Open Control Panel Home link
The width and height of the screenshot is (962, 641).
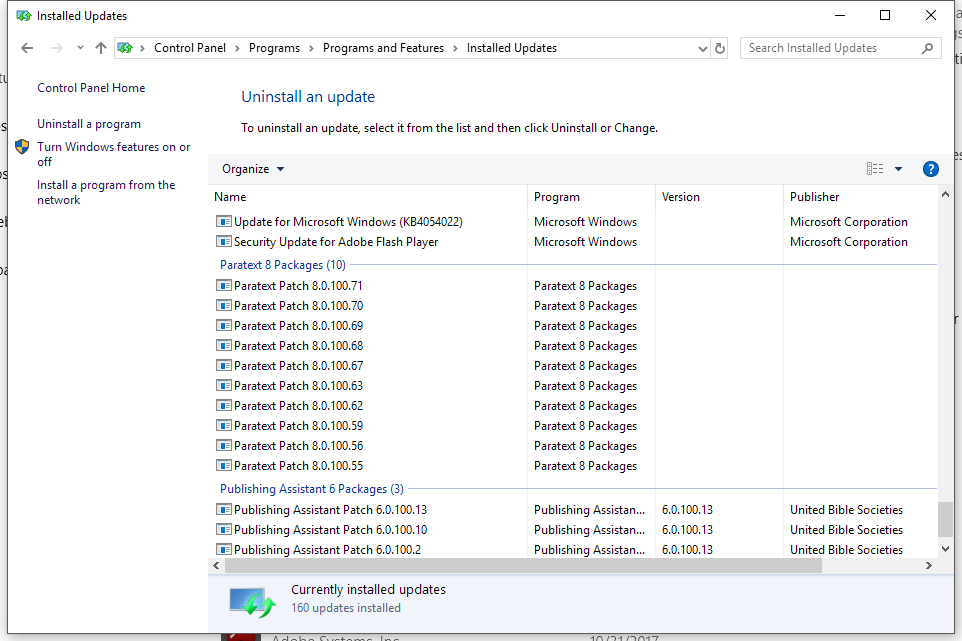[91, 88]
